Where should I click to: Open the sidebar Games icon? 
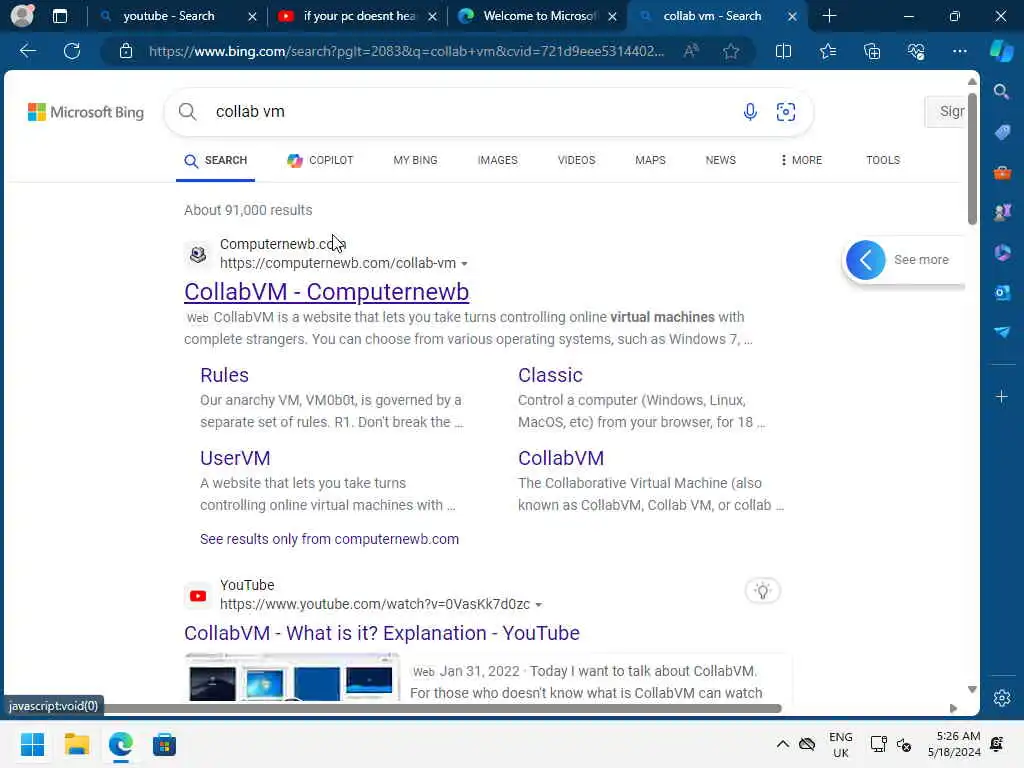pos(1002,212)
